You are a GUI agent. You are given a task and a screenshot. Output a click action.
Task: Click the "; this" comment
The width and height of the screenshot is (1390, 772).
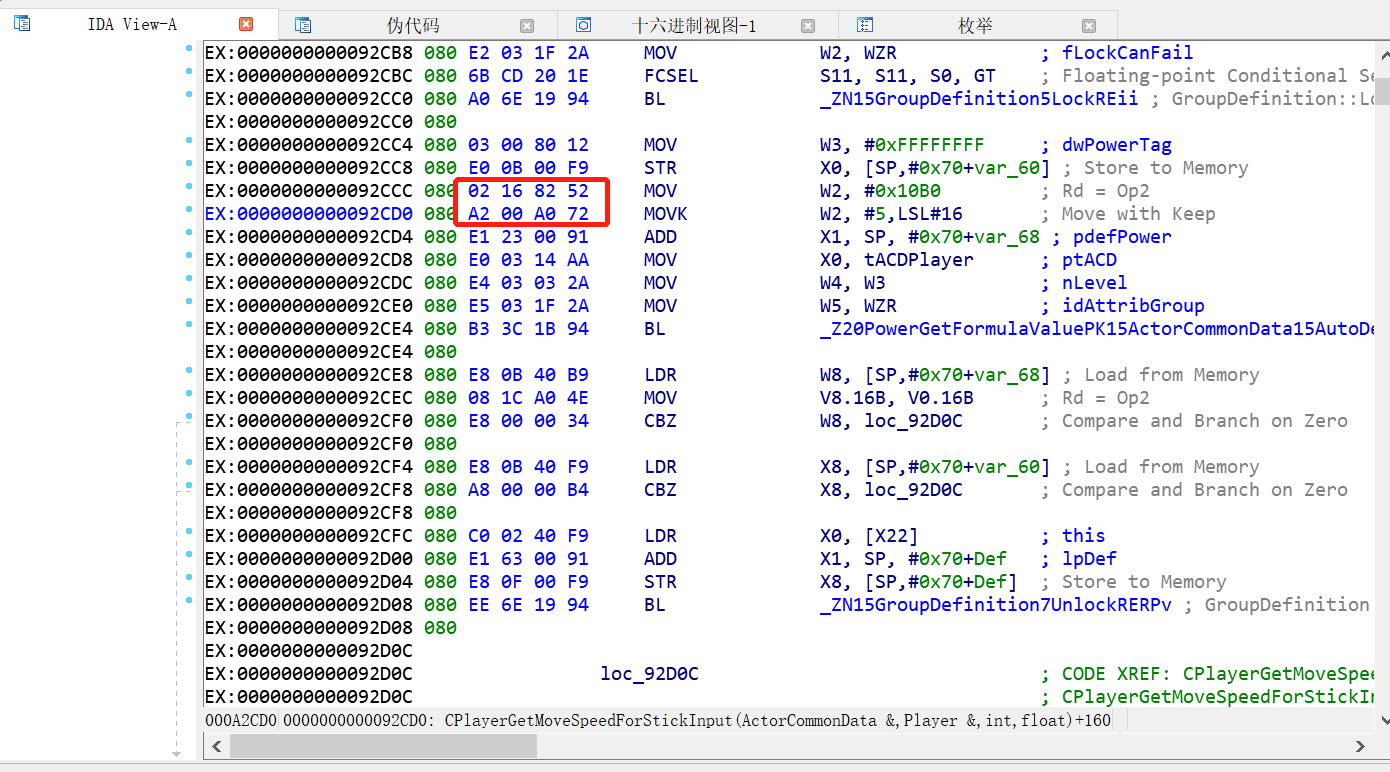pyautogui.click(x=1073, y=536)
